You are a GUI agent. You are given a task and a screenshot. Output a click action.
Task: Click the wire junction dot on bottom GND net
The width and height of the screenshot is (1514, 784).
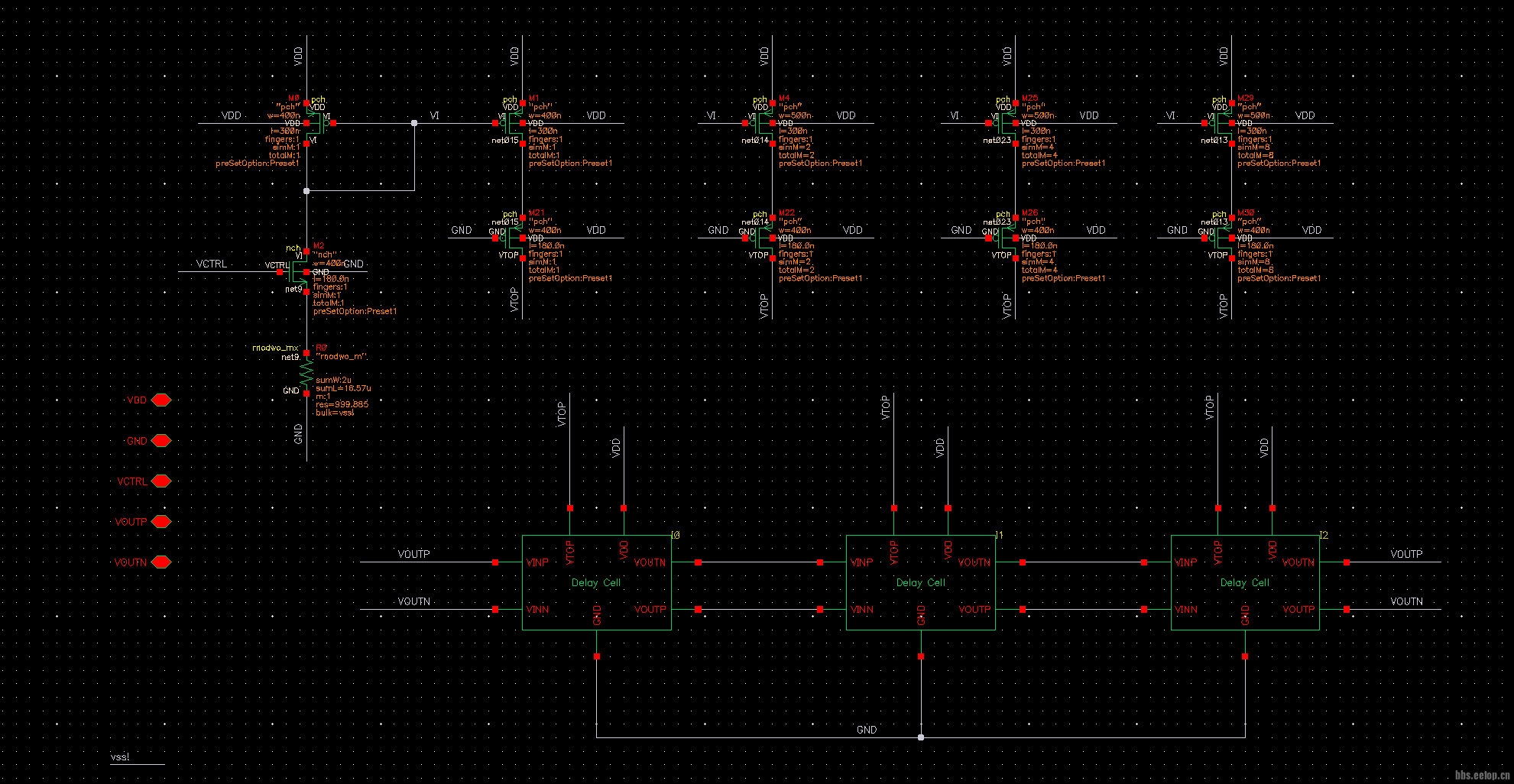(x=921, y=737)
